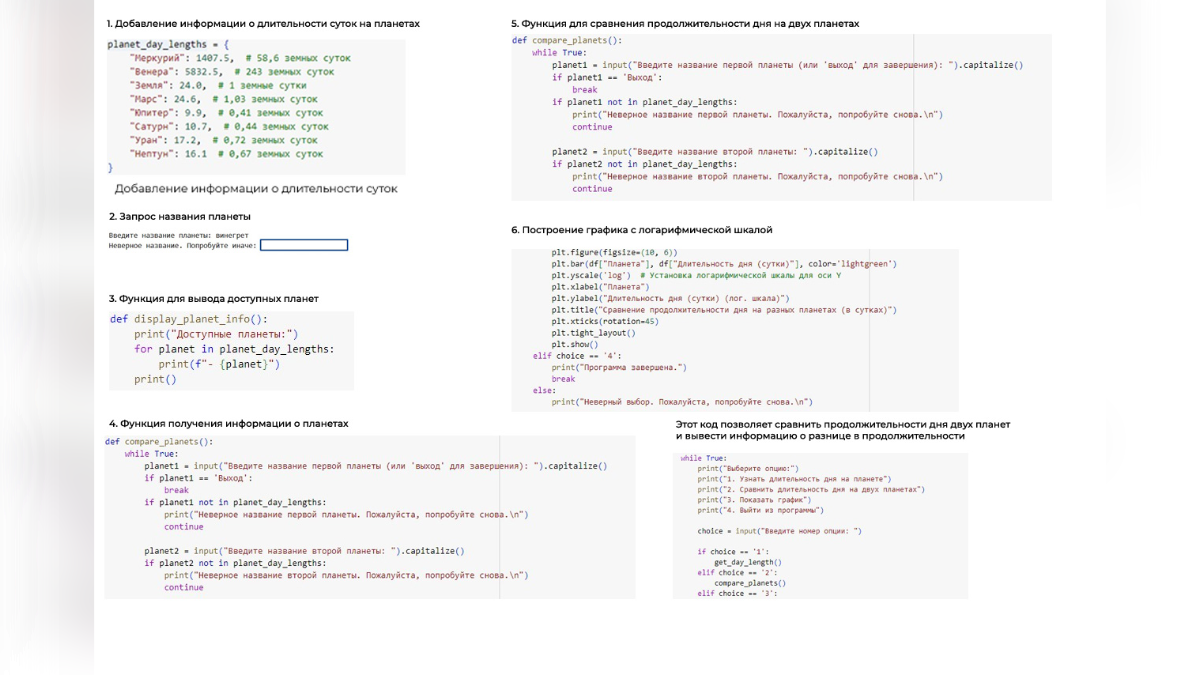
Task: Click the 'print("Программа завершена.")' code line
Action: (619, 367)
